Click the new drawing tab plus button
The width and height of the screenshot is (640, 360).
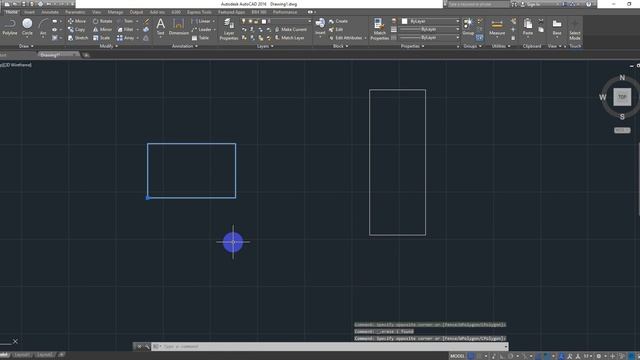[86, 55]
